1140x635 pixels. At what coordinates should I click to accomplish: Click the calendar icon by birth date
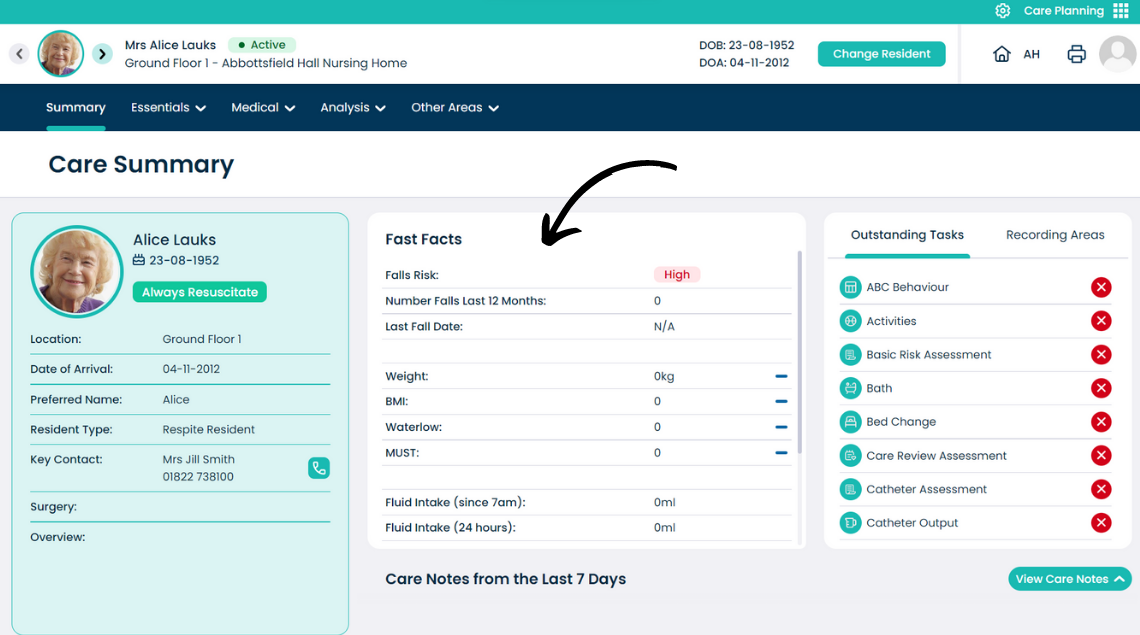coord(139,260)
